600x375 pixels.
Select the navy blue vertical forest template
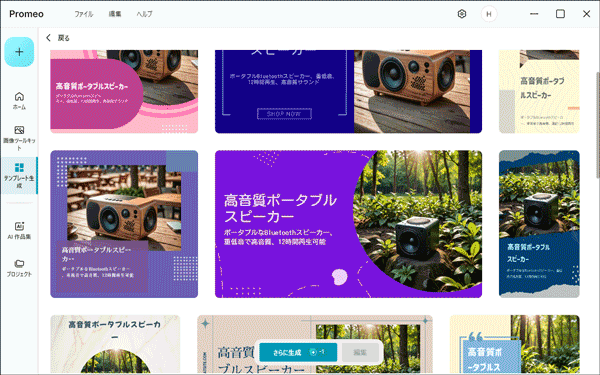pyautogui.click(x=539, y=224)
